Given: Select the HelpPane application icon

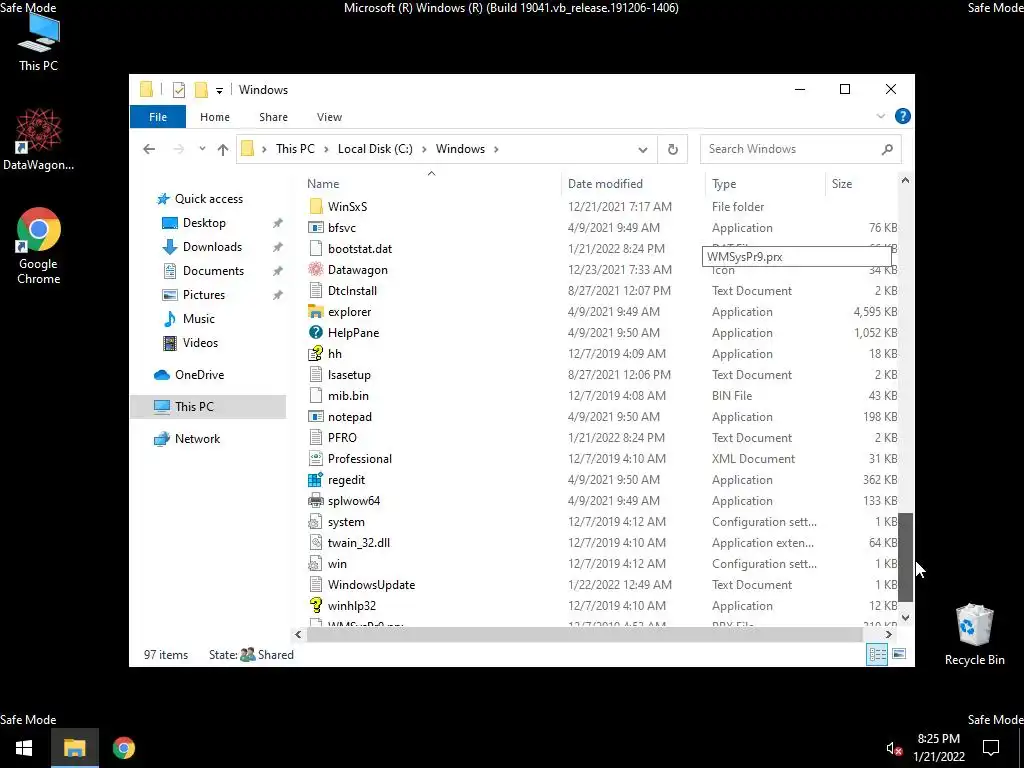Looking at the screenshot, I should [x=316, y=332].
